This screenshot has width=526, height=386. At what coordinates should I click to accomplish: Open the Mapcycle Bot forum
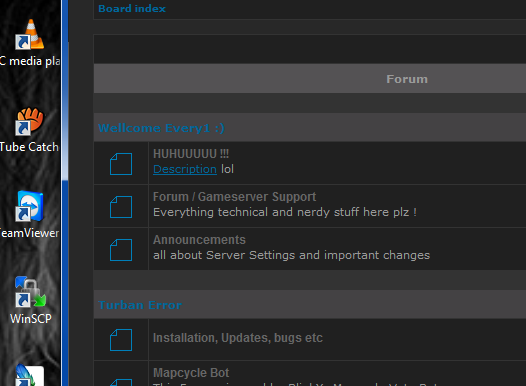[x=191, y=373]
